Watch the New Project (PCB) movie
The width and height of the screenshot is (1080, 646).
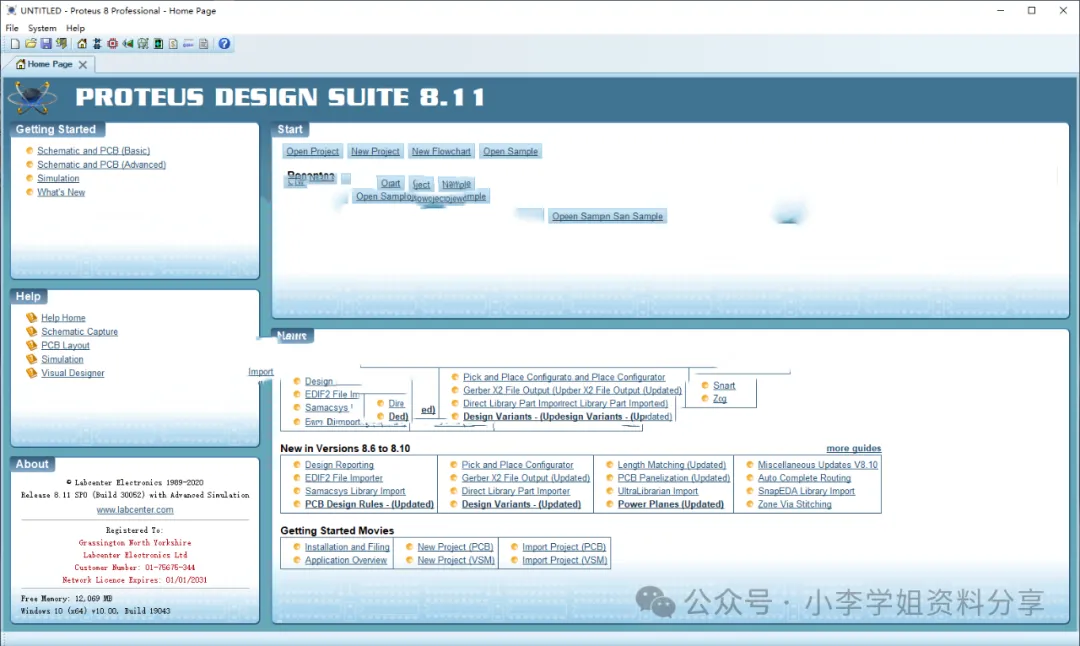tap(455, 547)
